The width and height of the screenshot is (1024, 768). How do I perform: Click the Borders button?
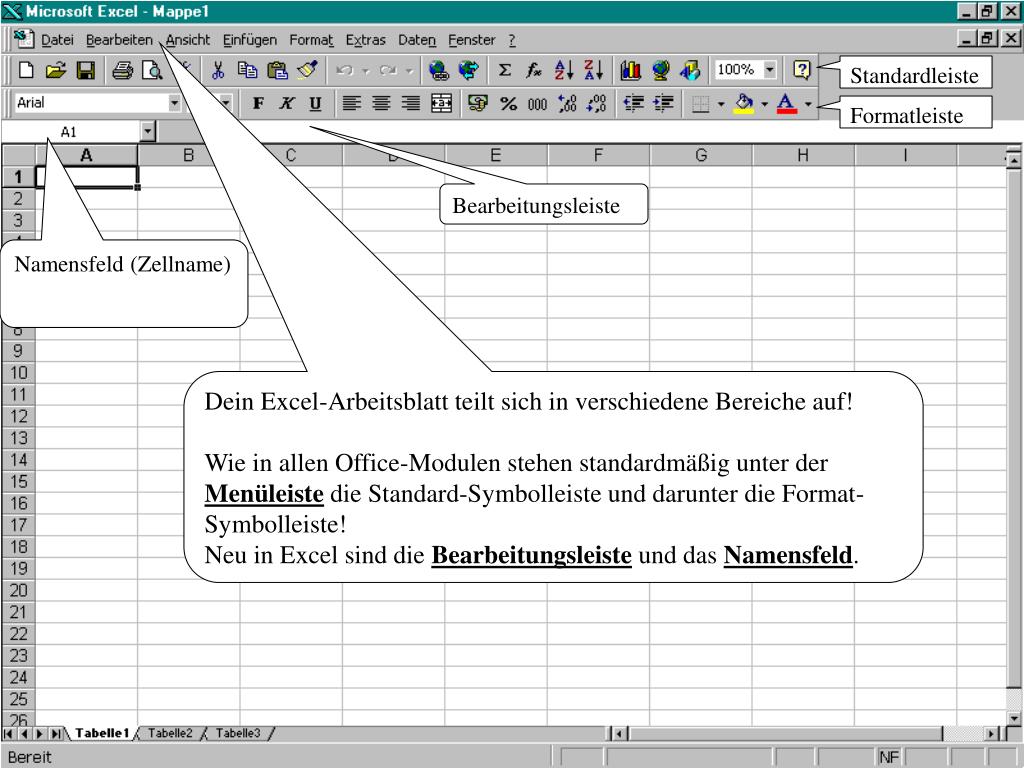coord(700,103)
